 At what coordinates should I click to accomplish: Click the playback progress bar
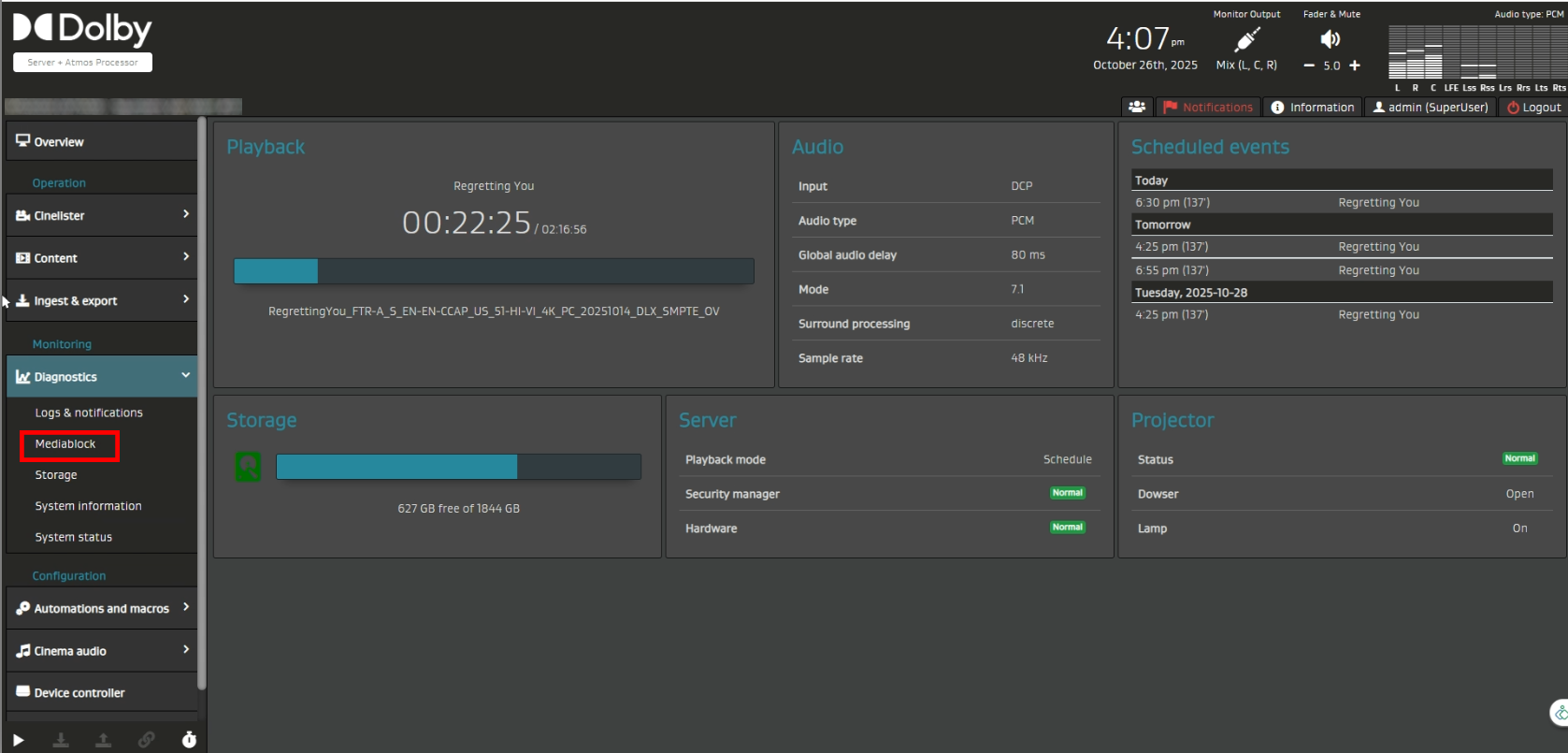tap(494, 271)
